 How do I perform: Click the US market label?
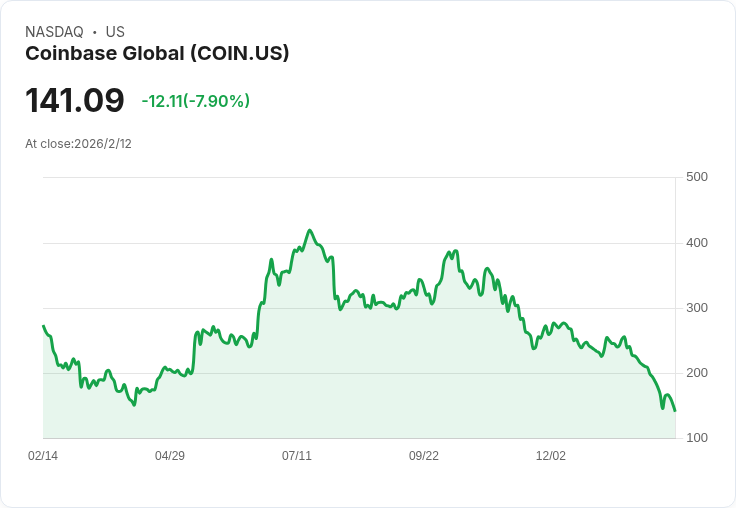point(115,32)
